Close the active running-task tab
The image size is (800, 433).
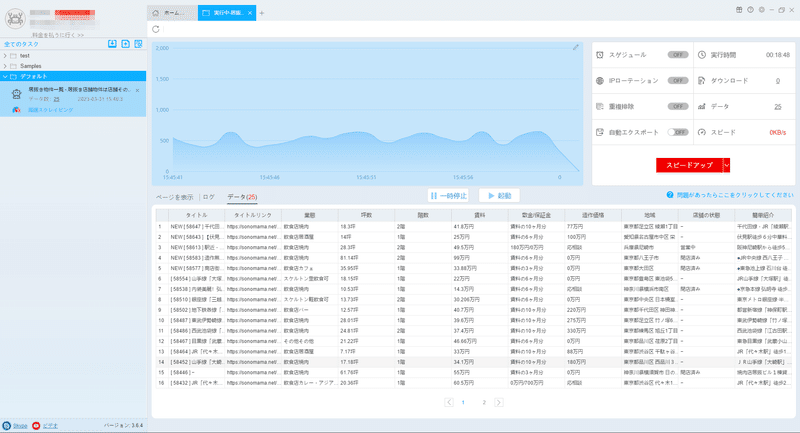click(250, 13)
